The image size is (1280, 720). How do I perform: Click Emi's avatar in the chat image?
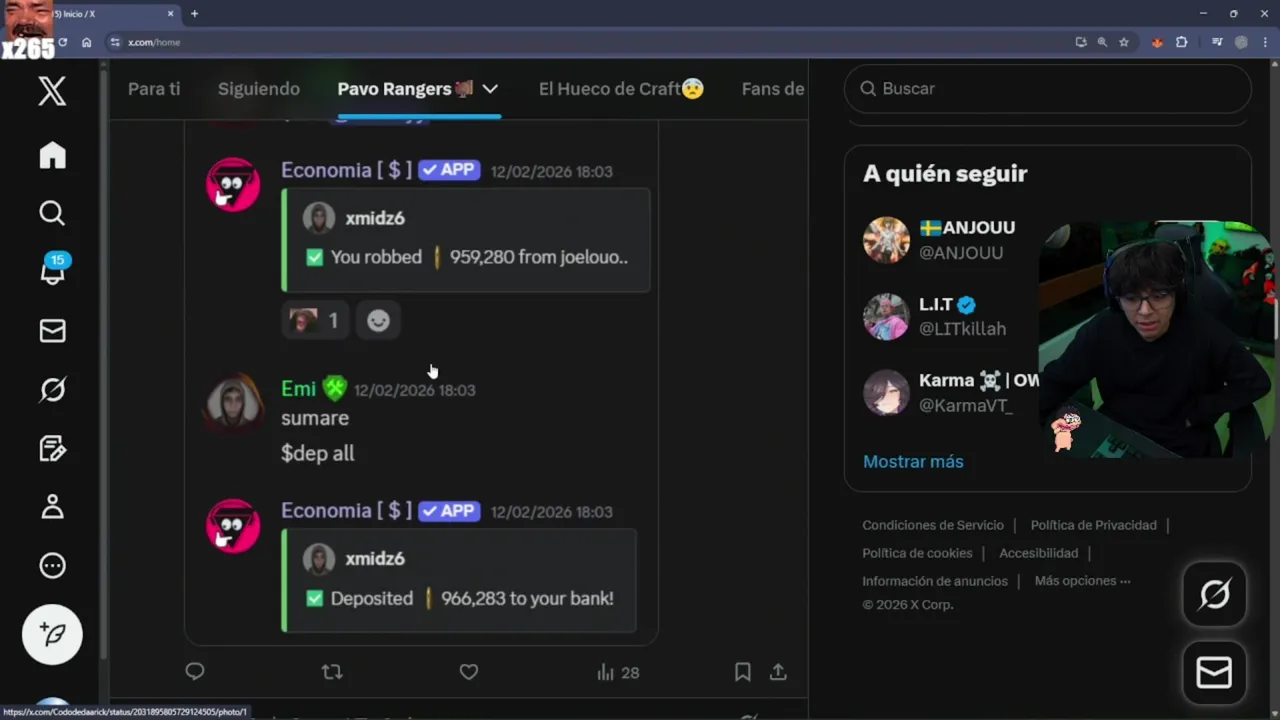pos(233,403)
